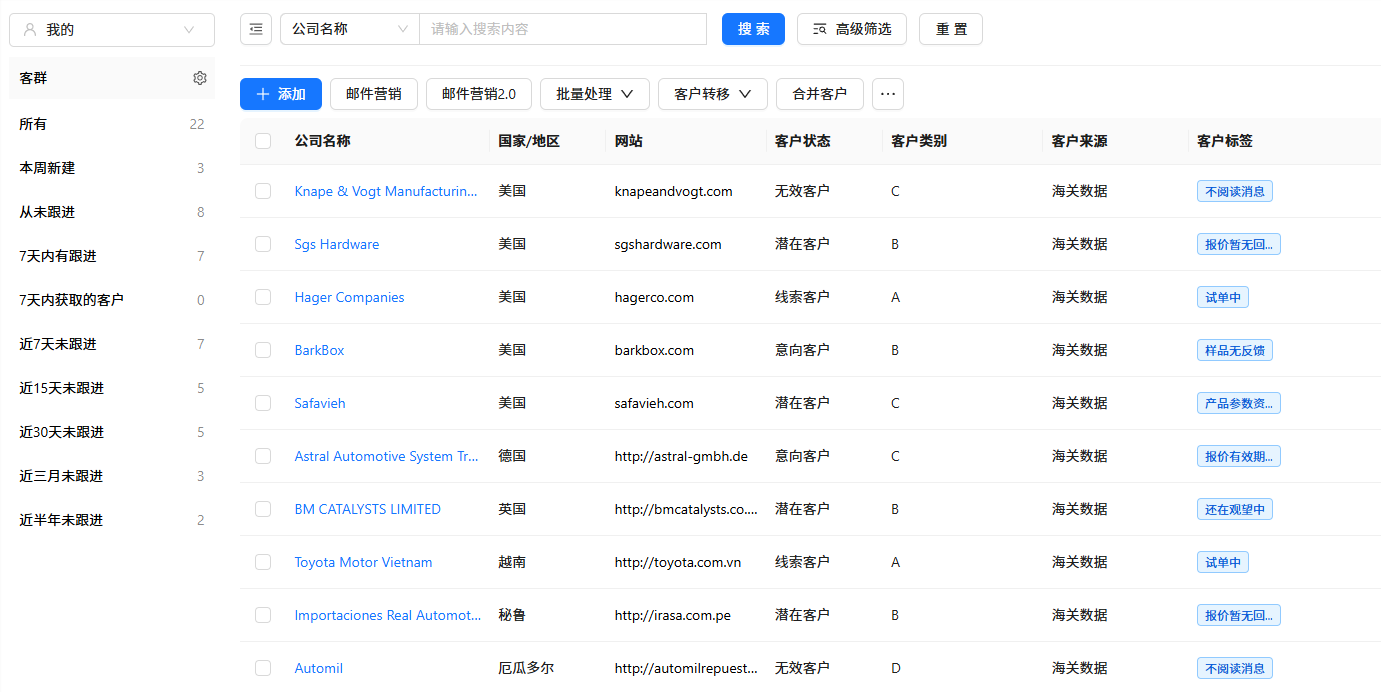Screen dimensions: 1381x692
Task: Tick the BarkBox row checkbox
Action: coord(263,350)
